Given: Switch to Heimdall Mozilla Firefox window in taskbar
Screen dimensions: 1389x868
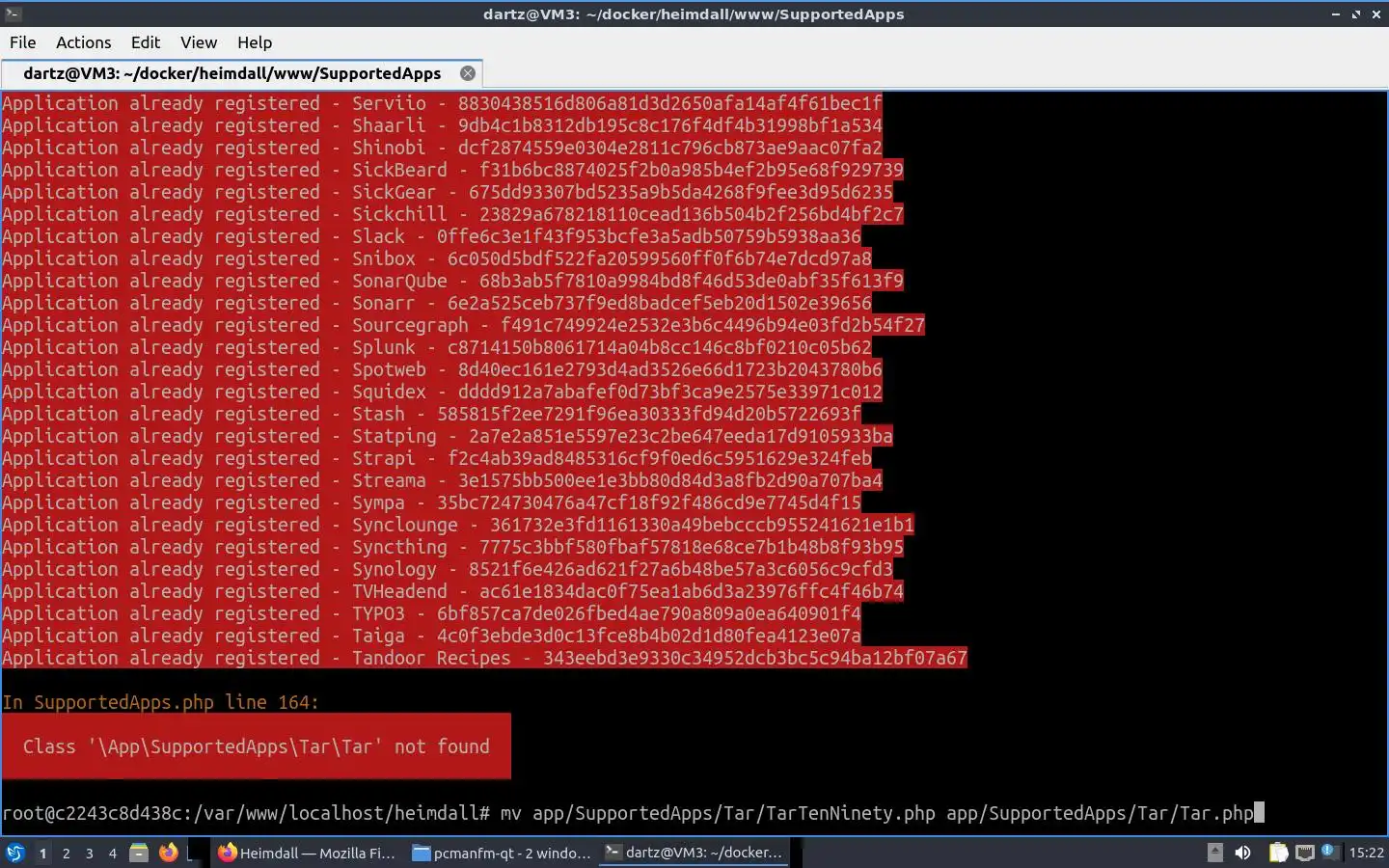Looking at the screenshot, I should coord(308,853).
